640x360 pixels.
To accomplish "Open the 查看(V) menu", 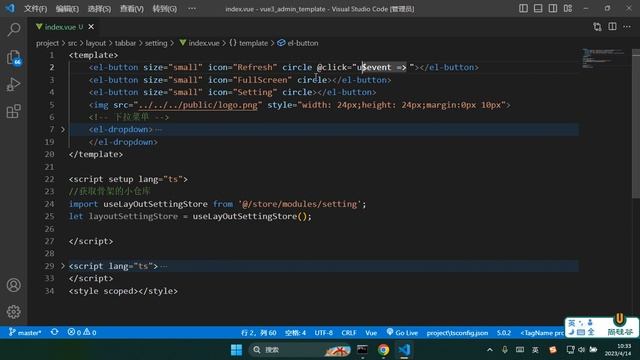I will tap(131, 9).
